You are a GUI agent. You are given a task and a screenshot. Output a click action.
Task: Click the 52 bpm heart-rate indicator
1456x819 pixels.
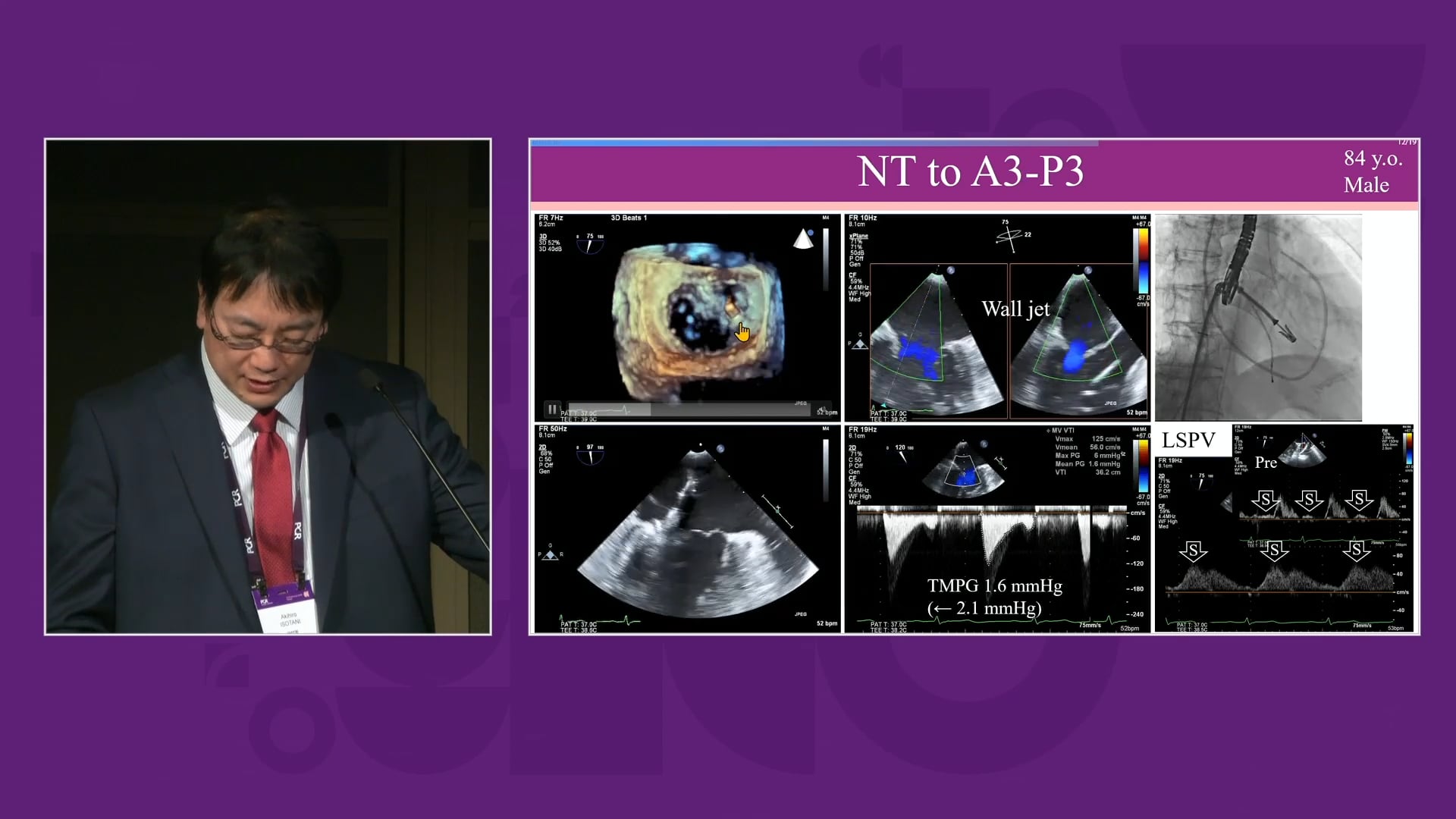1136,412
